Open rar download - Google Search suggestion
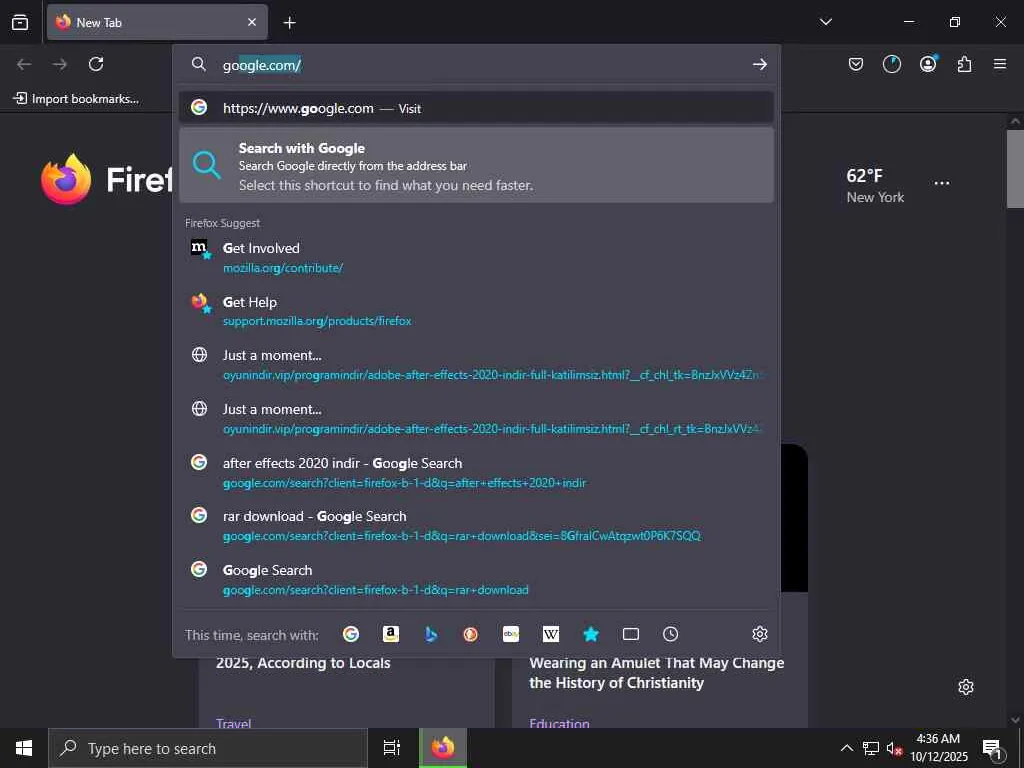Image resolution: width=1024 pixels, height=768 pixels. click(477, 526)
